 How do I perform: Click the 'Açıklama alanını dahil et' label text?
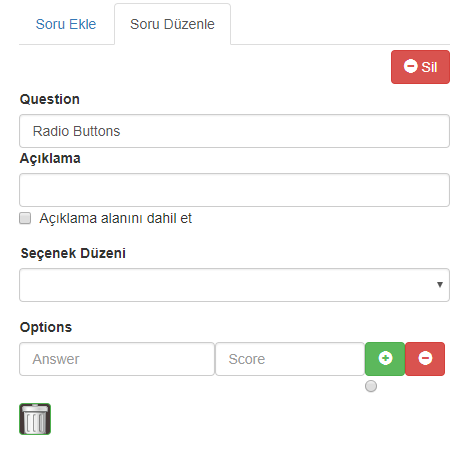115,218
